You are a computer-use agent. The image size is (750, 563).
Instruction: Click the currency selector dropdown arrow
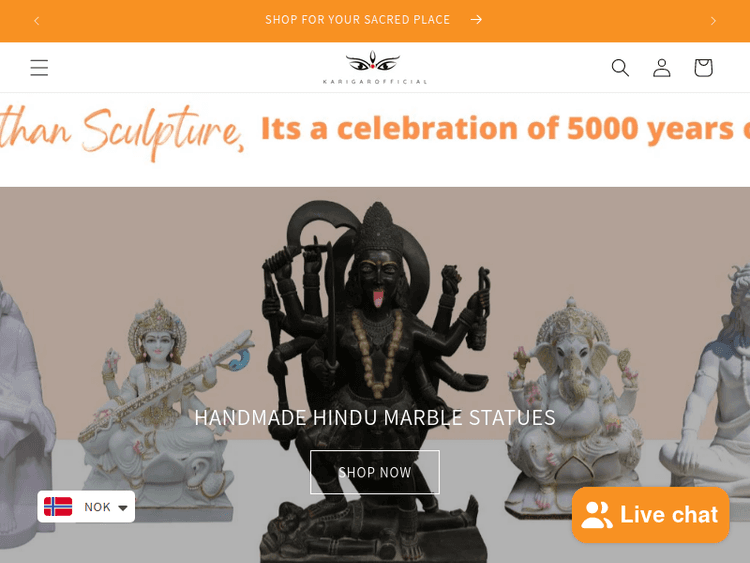[x=123, y=508]
